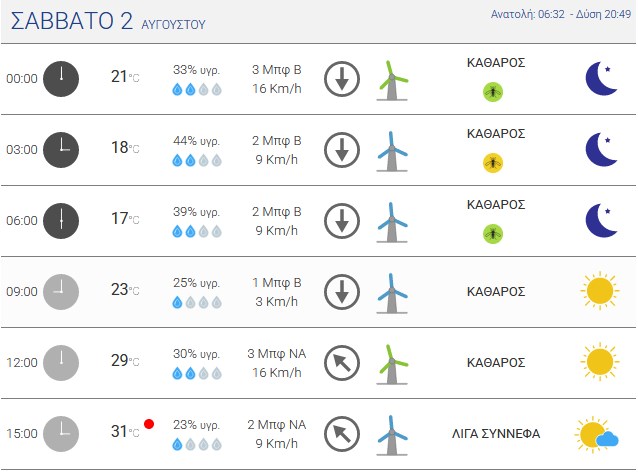Click the yellow mosquito indicator at 03:00

493,163
